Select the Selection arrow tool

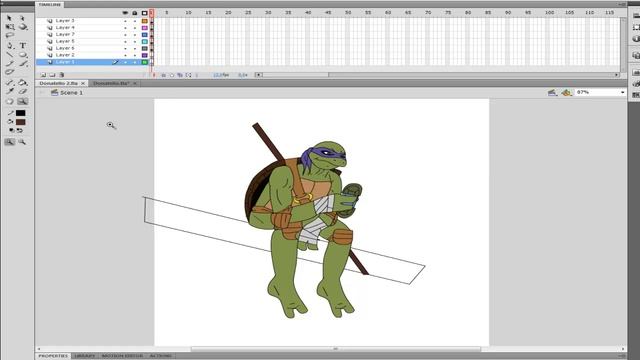(x=9, y=18)
